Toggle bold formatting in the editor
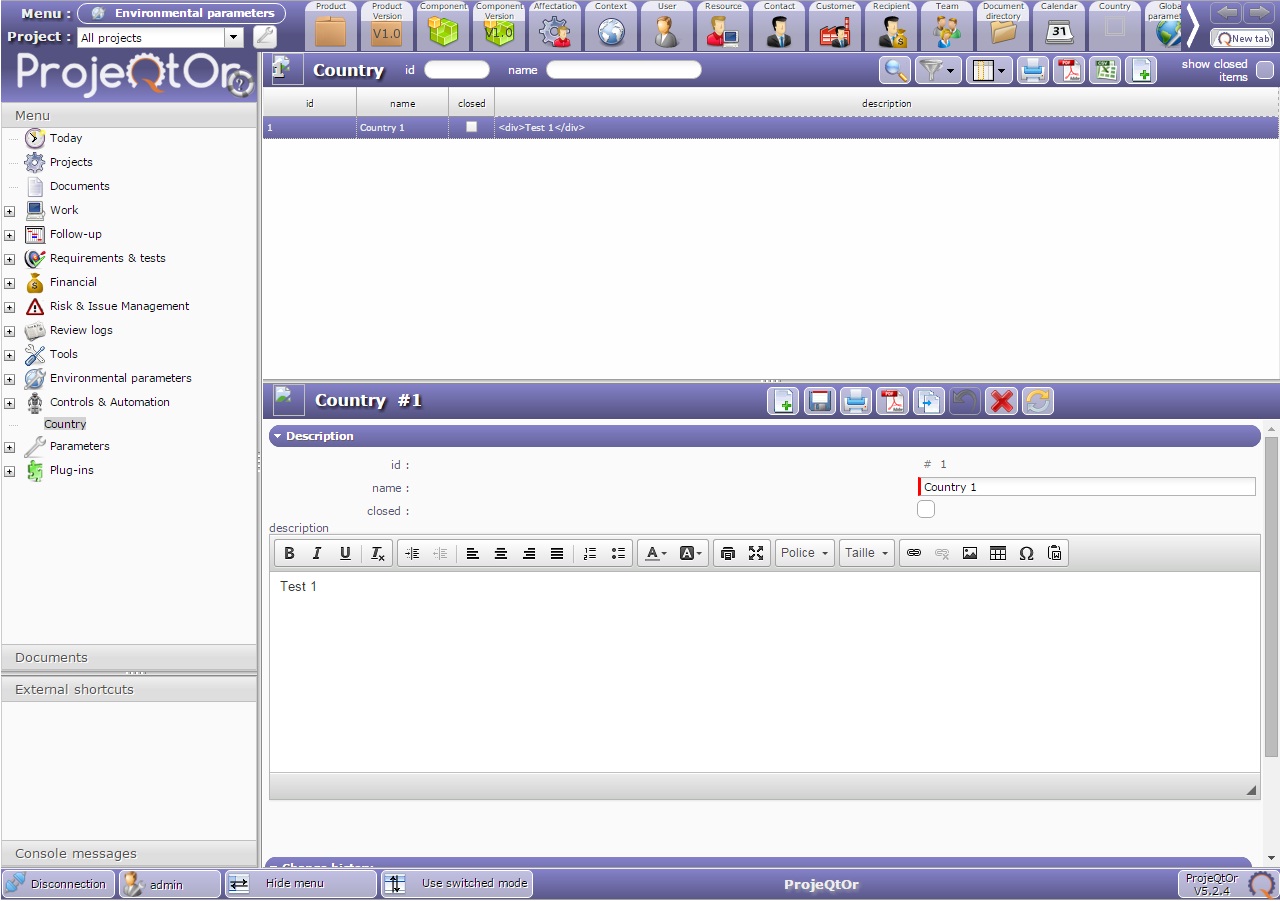 click(x=289, y=553)
